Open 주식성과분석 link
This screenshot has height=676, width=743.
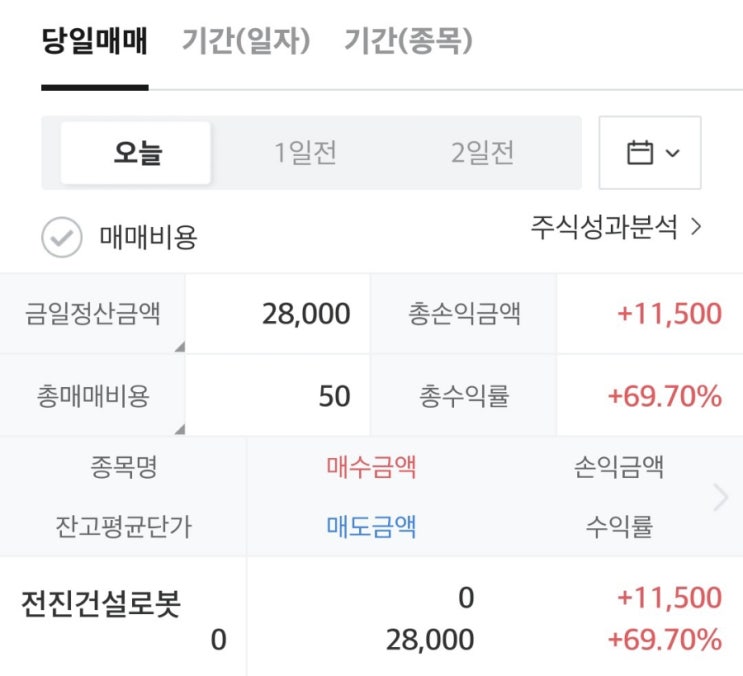pos(616,227)
